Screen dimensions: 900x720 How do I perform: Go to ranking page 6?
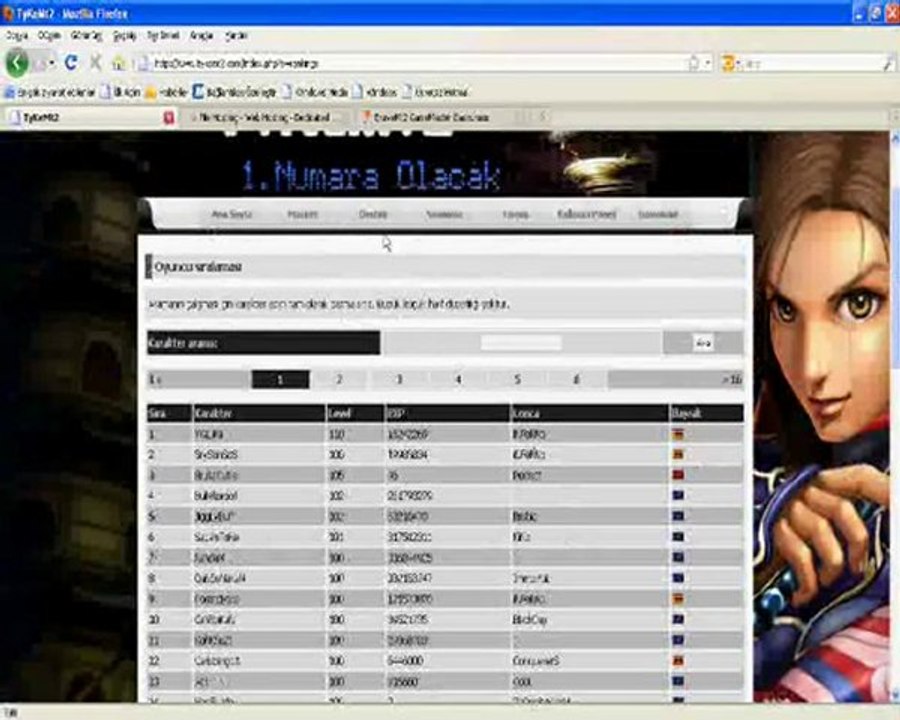tap(576, 379)
